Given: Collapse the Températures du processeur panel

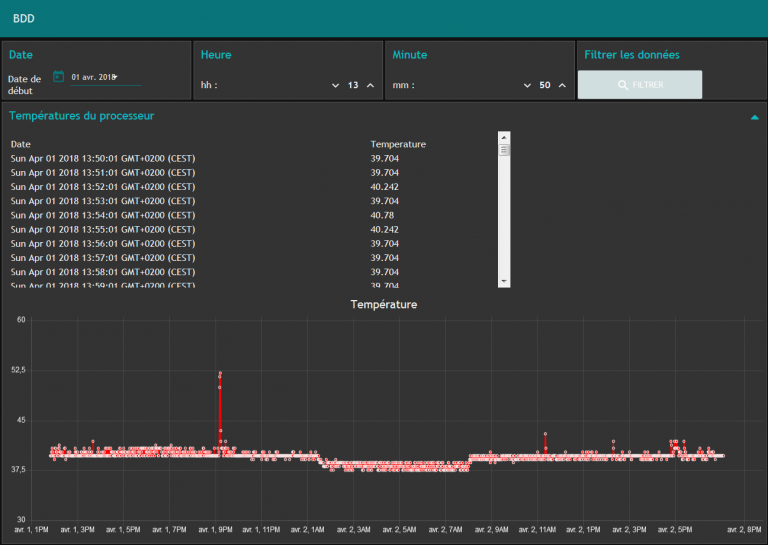Looking at the screenshot, I should click(x=754, y=117).
